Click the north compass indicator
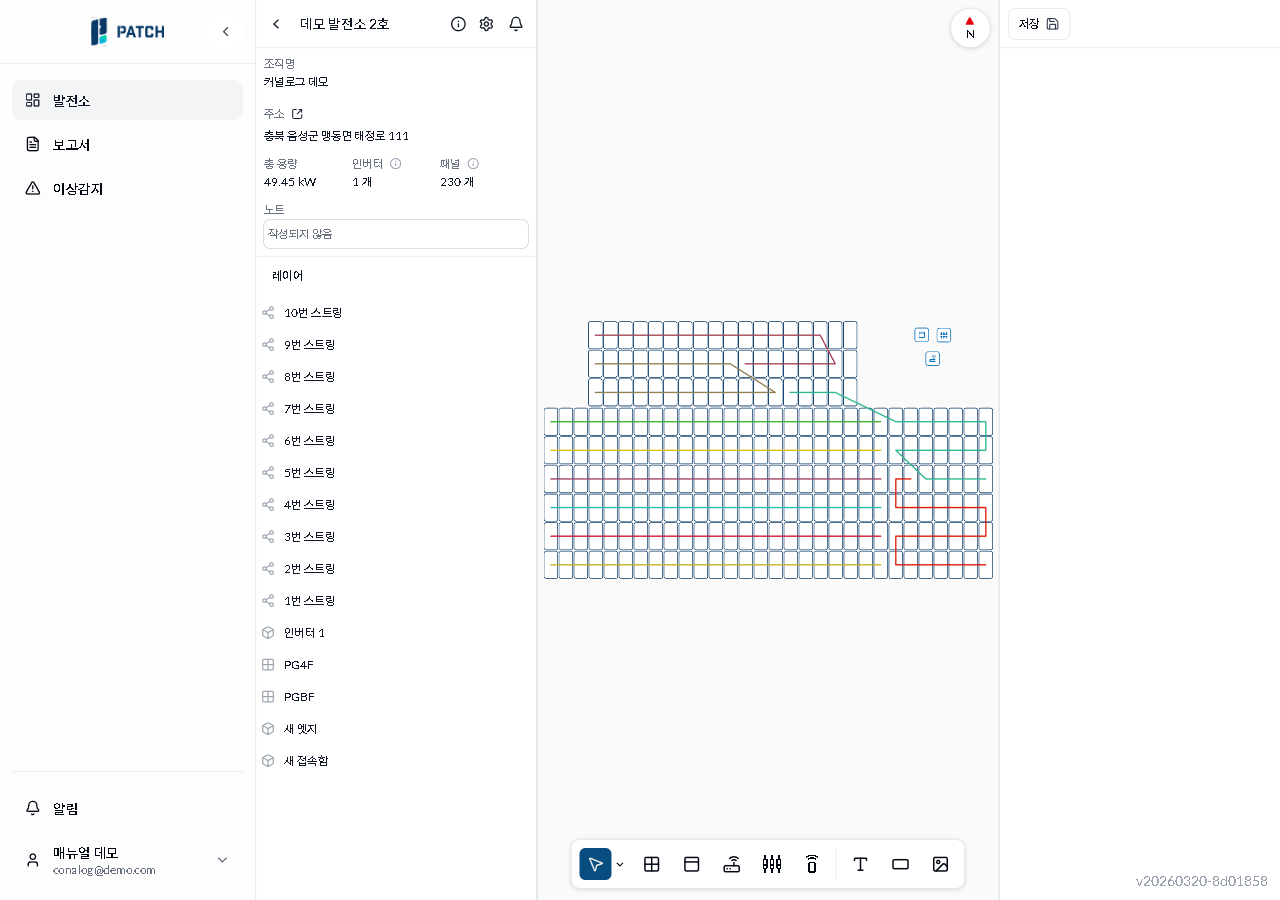Screen dimensions: 1280x900 pyautogui.click(x=969, y=27)
